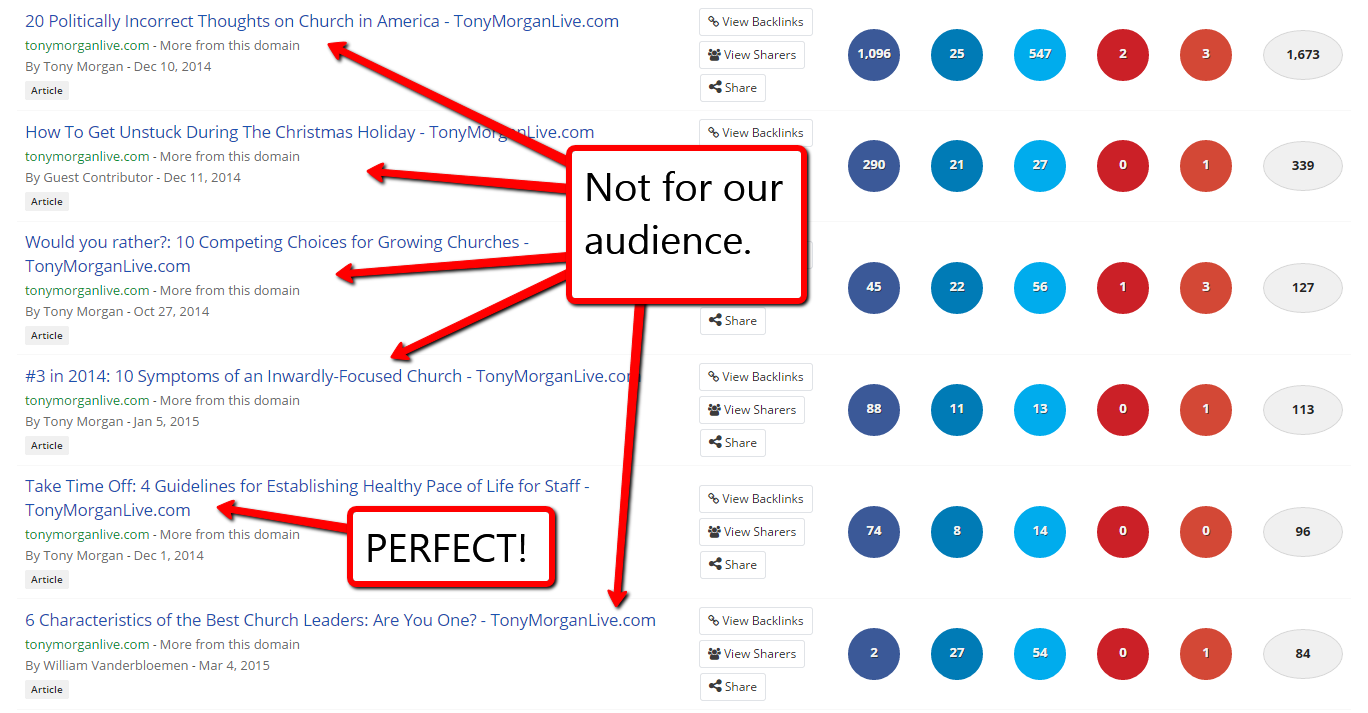
Task: Click View Sharers for the Best Church Leaders article
Action: [752, 653]
